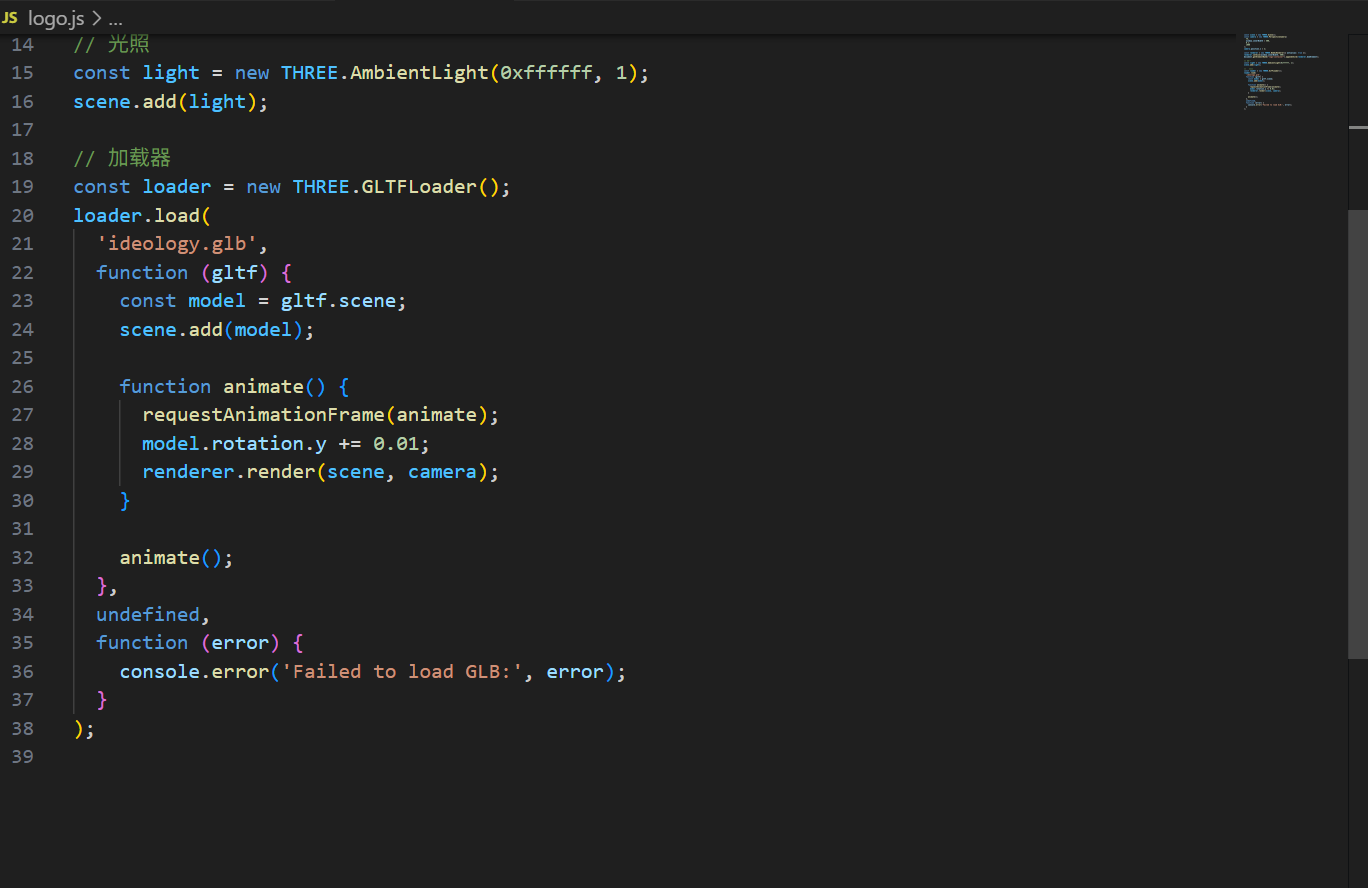This screenshot has height=888, width=1368.
Task: Click line number 20 in gutter
Action: click(22, 215)
